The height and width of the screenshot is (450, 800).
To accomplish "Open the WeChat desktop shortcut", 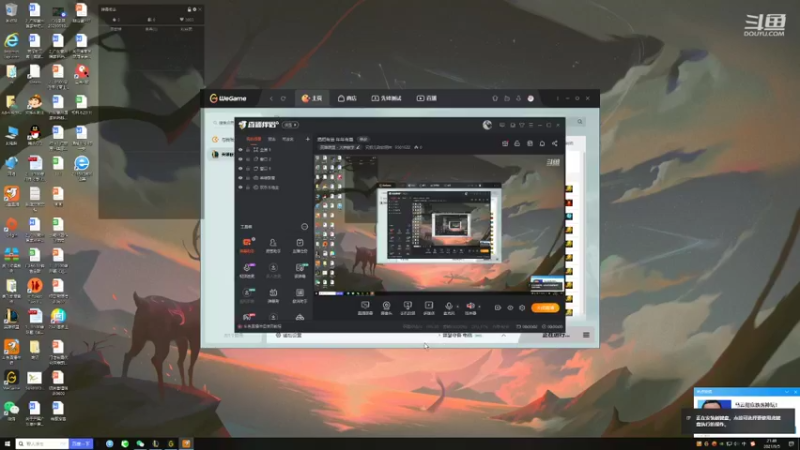I will pos(11,411).
